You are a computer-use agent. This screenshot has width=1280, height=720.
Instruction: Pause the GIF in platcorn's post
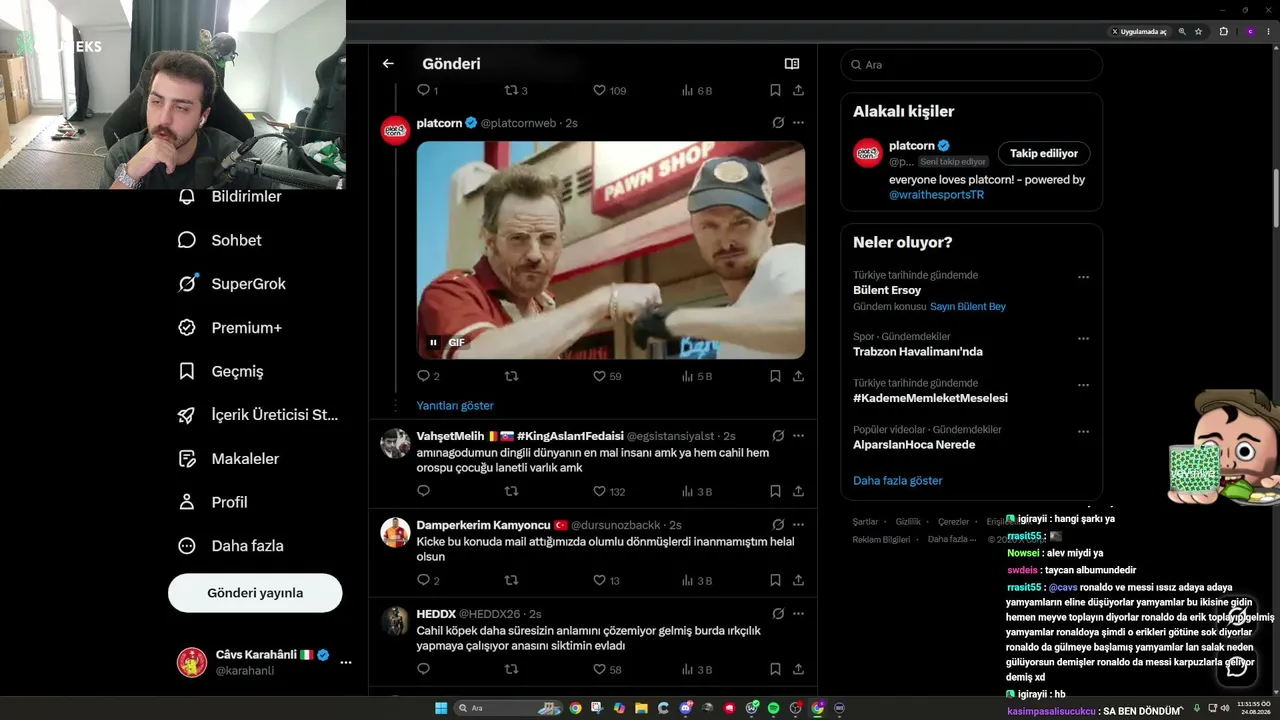(x=433, y=342)
